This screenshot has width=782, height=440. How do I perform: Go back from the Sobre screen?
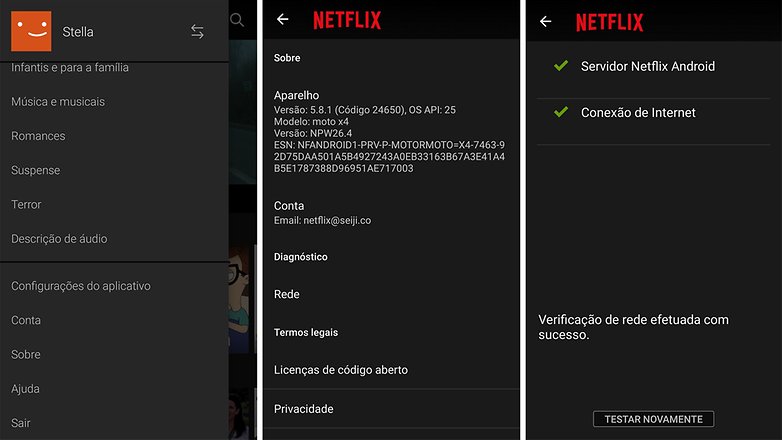[283, 19]
